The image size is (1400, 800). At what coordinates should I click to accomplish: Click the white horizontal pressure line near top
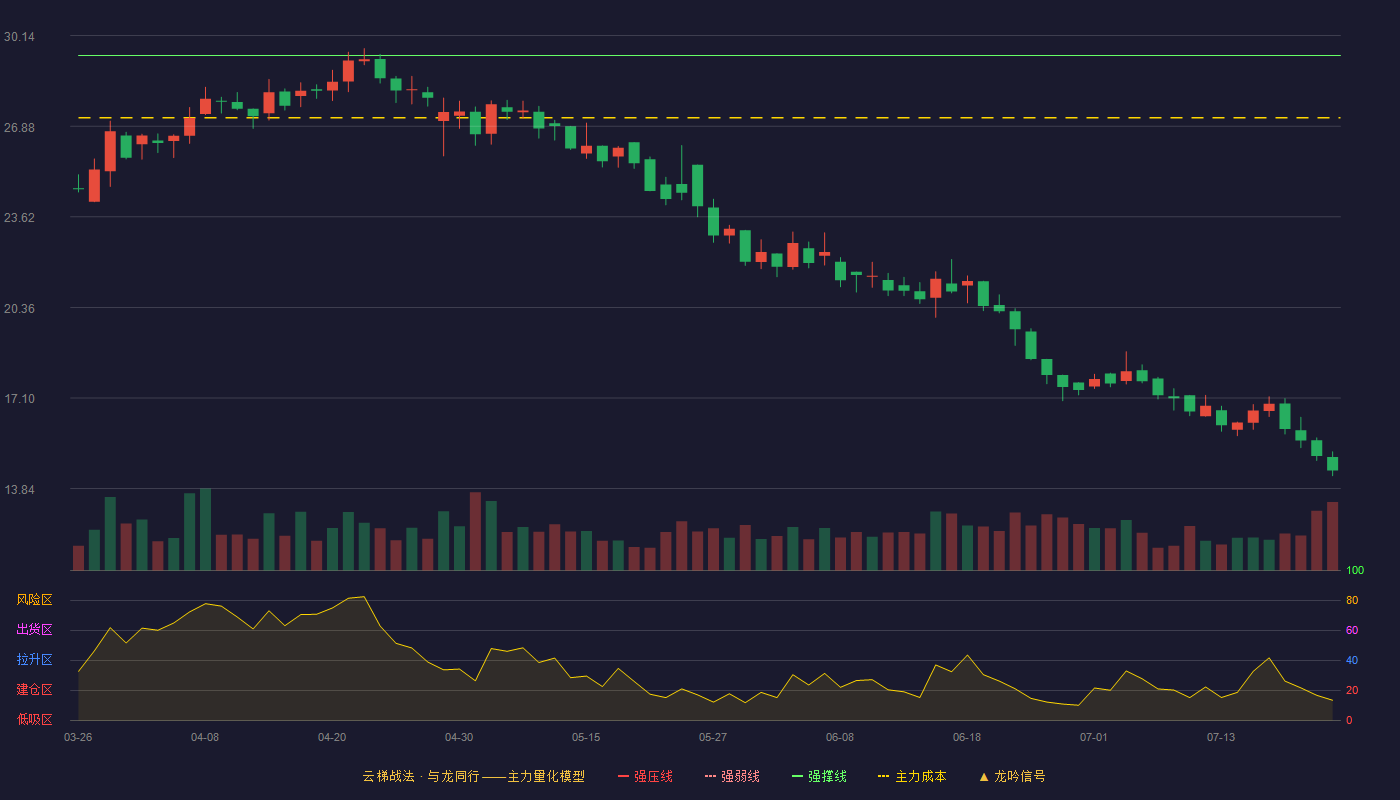click(709, 55)
